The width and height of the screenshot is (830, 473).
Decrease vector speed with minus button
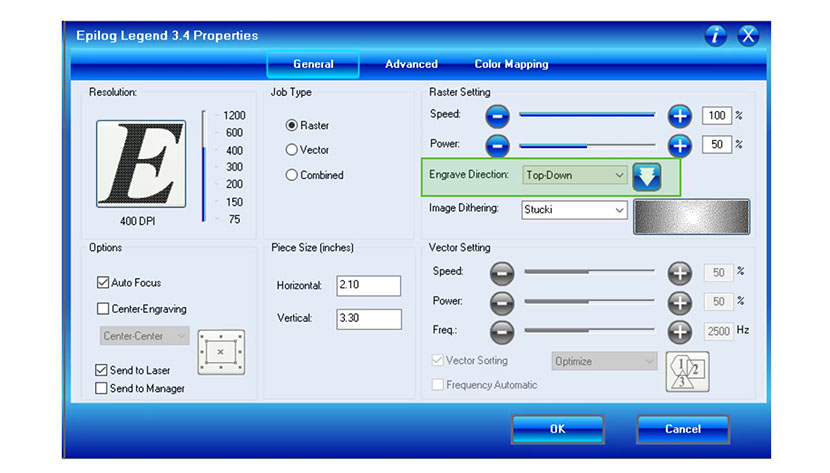click(x=501, y=273)
